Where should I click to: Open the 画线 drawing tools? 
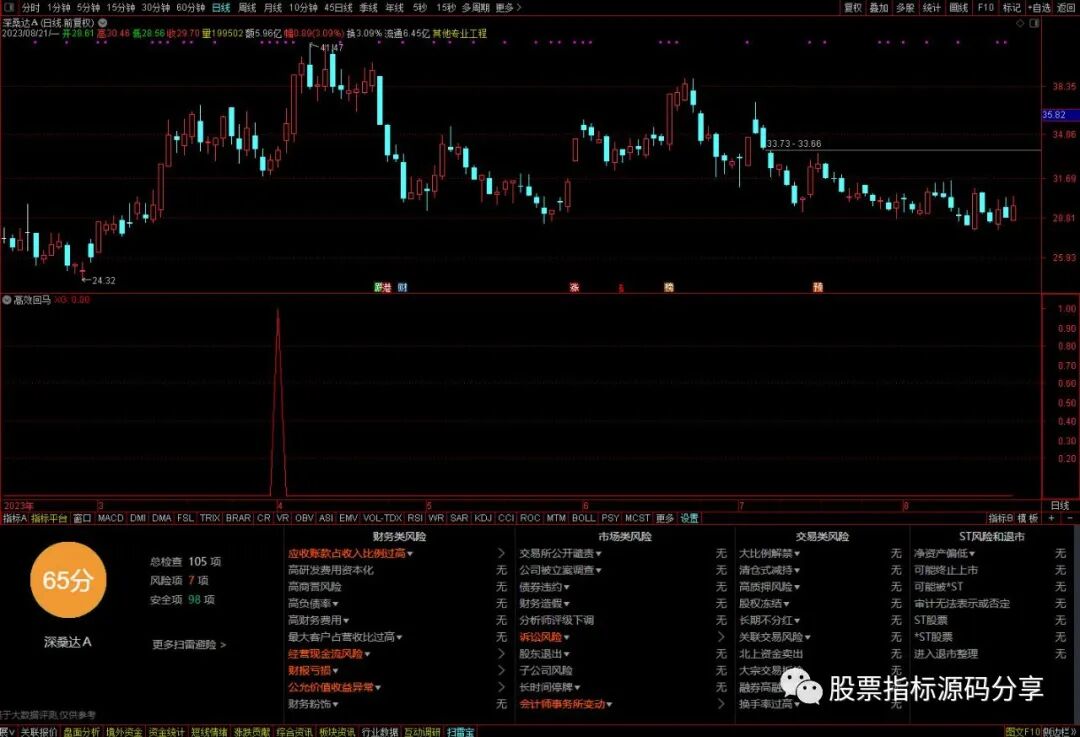pos(959,8)
